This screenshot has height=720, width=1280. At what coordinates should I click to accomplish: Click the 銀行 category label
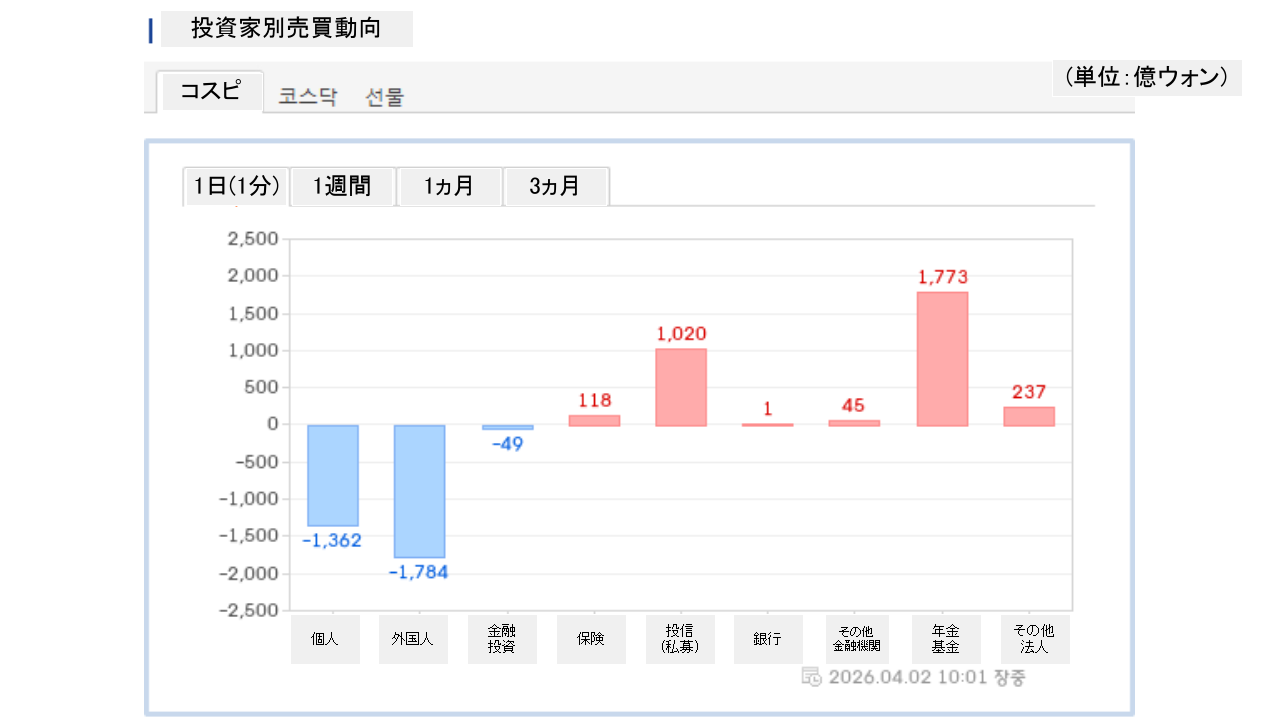(x=768, y=639)
